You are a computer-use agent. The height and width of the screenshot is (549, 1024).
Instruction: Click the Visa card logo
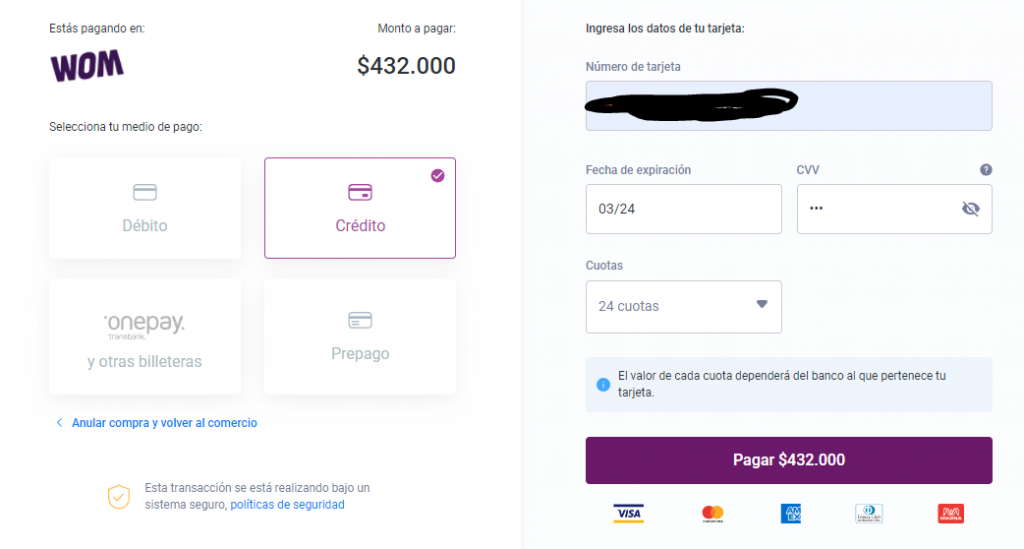pyautogui.click(x=628, y=514)
